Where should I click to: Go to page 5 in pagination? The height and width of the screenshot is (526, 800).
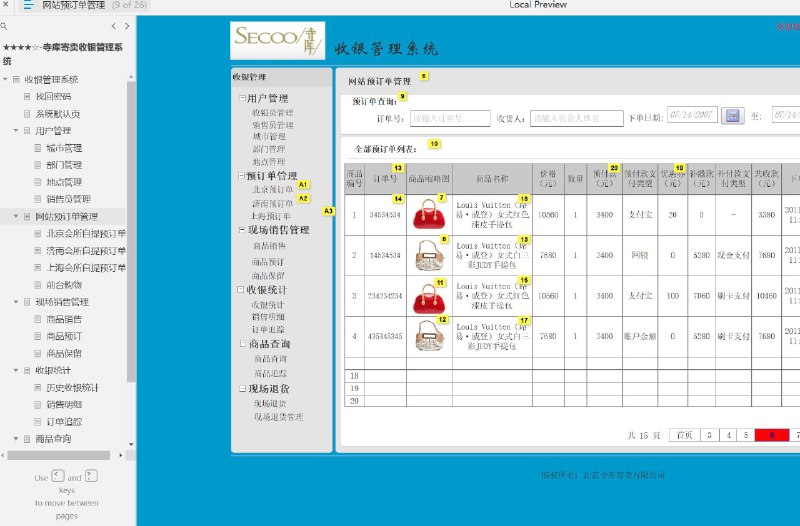tap(746, 435)
